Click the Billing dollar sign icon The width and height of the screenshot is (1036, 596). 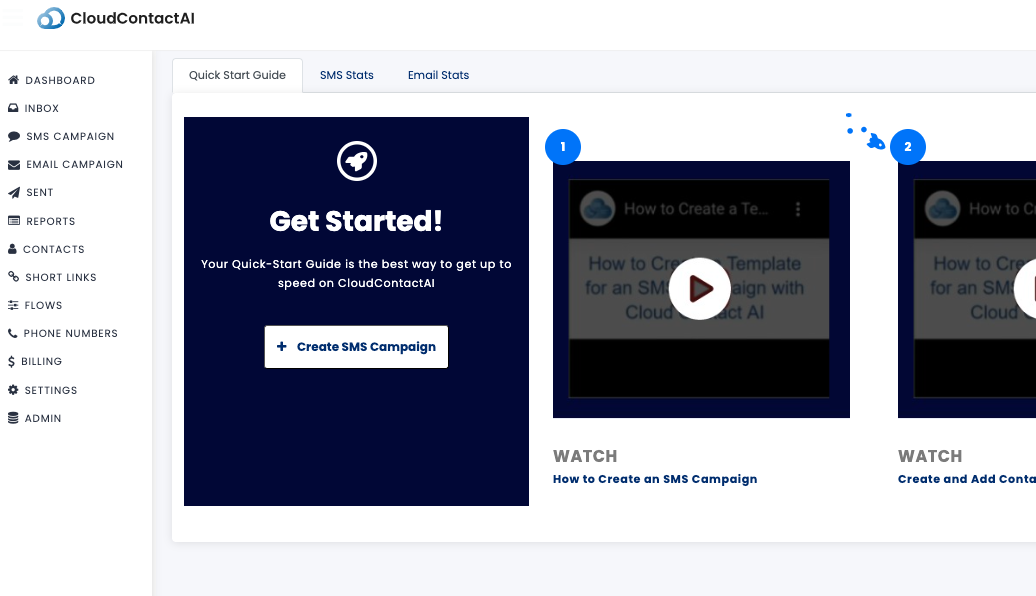(11, 361)
